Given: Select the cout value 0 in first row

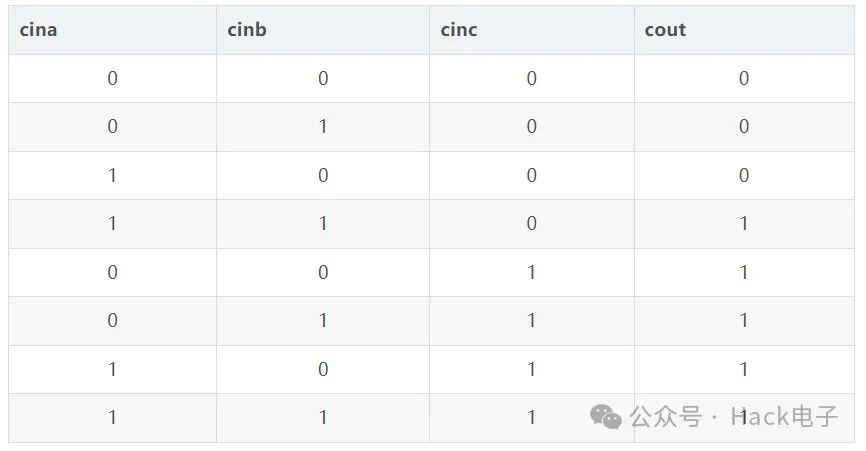Looking at the screenshot, I should tap(744, 78).
